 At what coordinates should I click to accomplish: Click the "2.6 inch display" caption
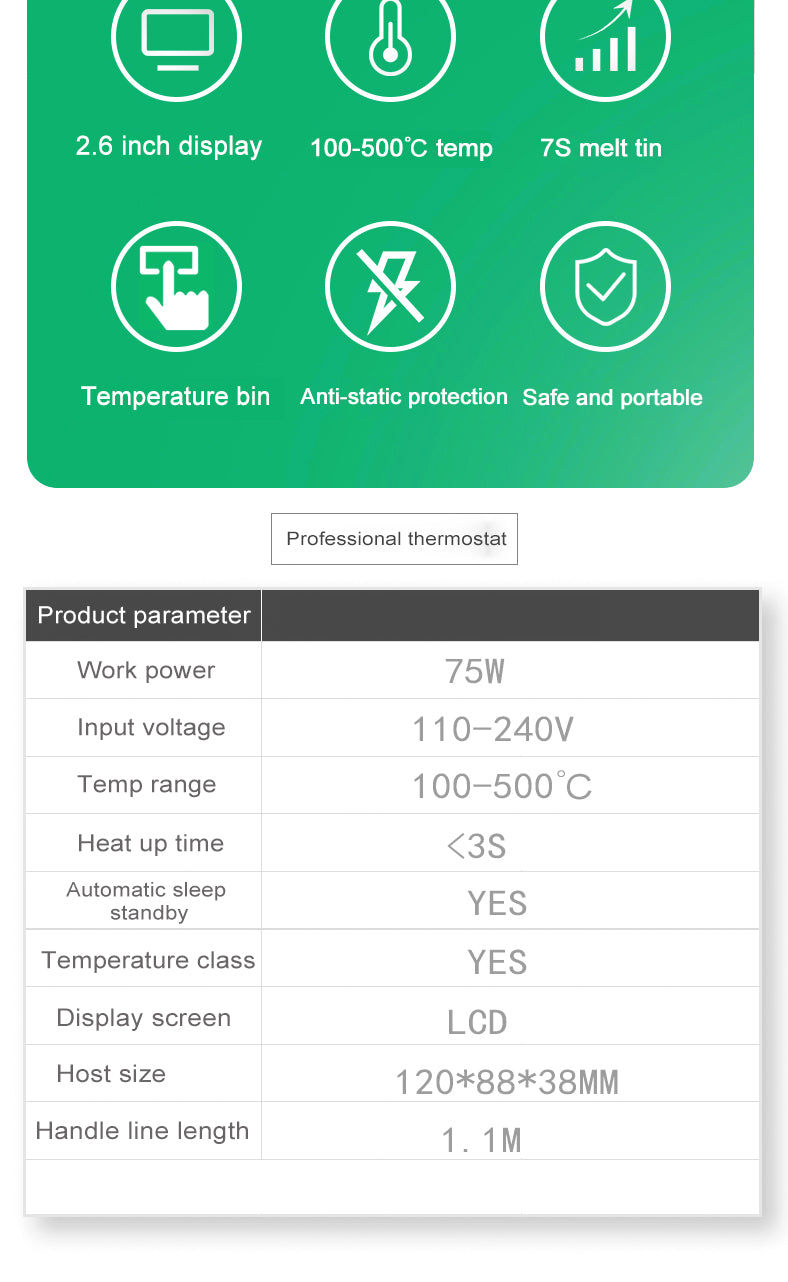click(169, 146)
